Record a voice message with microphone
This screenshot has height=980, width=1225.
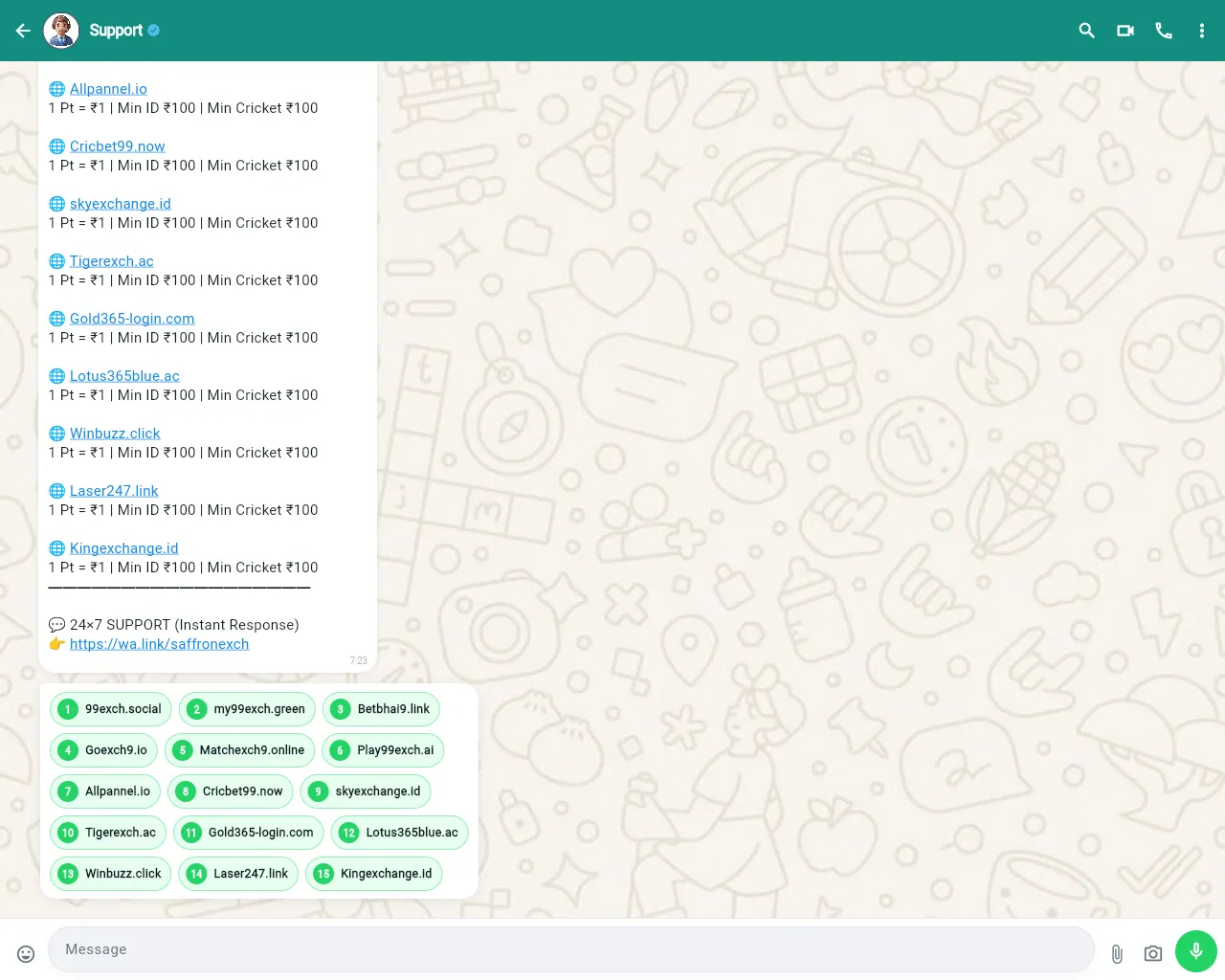(x=1196, y=951)
